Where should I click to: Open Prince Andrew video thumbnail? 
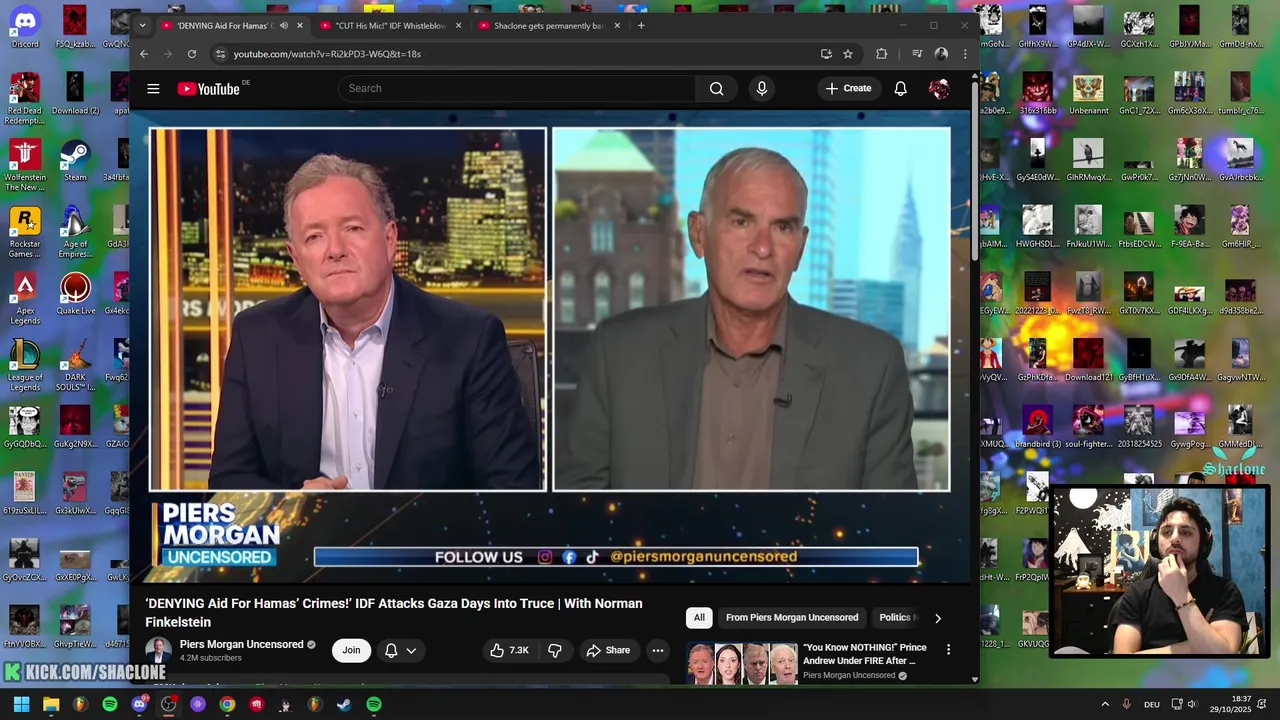click(x=742, y=663)
